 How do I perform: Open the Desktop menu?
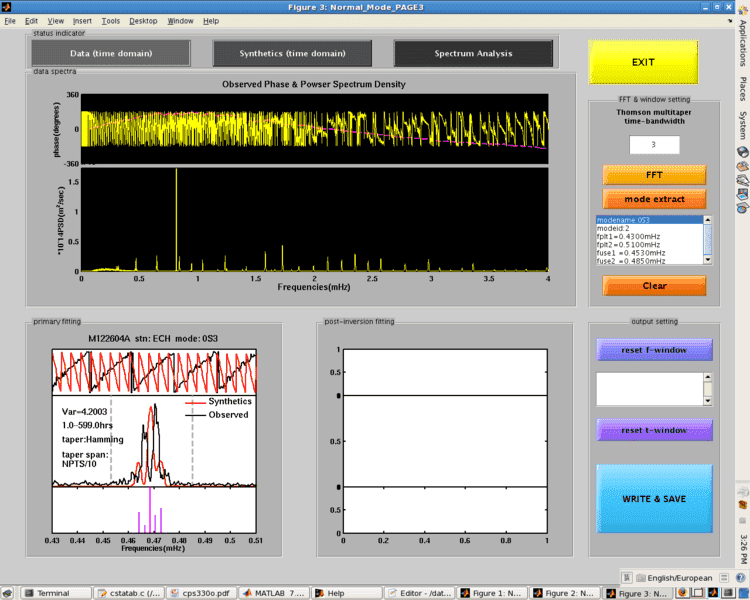click(x=143, y=21)
